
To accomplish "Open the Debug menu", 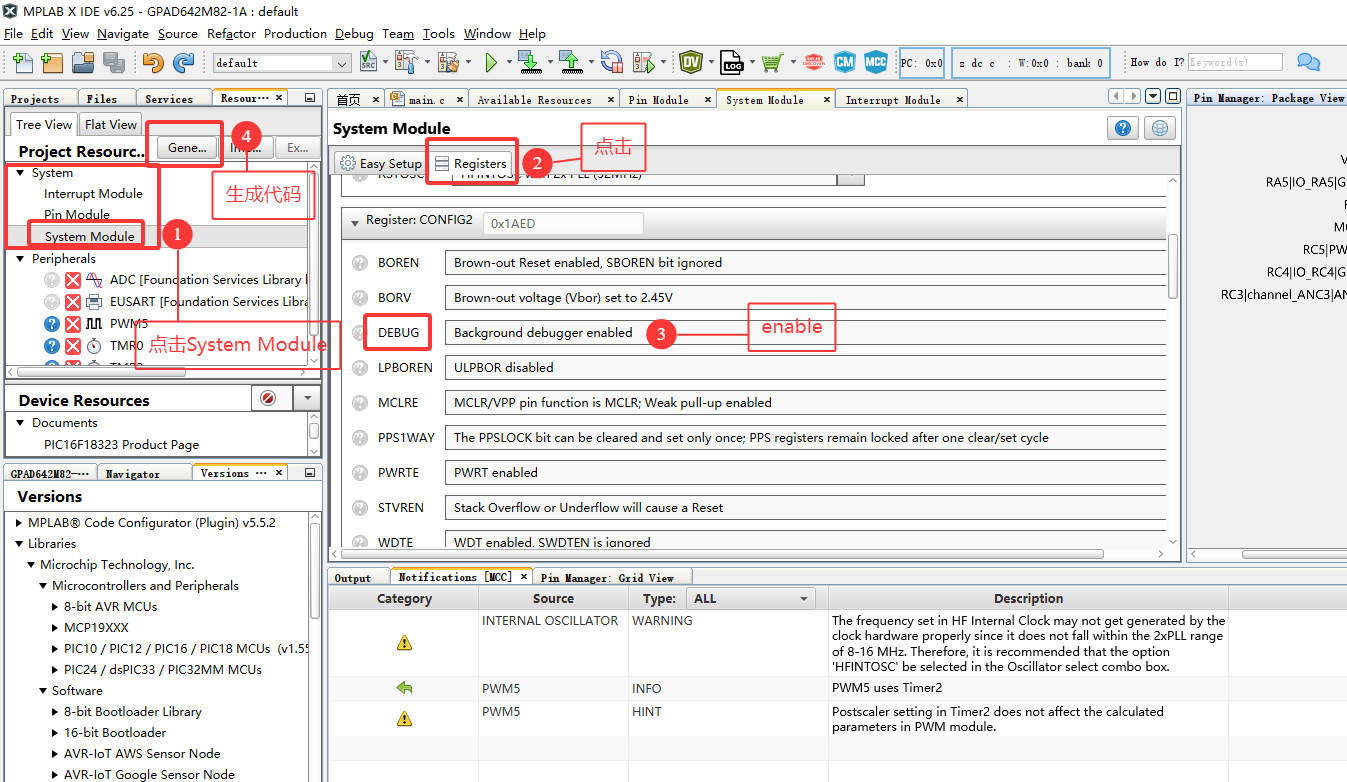I will pos(354,33).
